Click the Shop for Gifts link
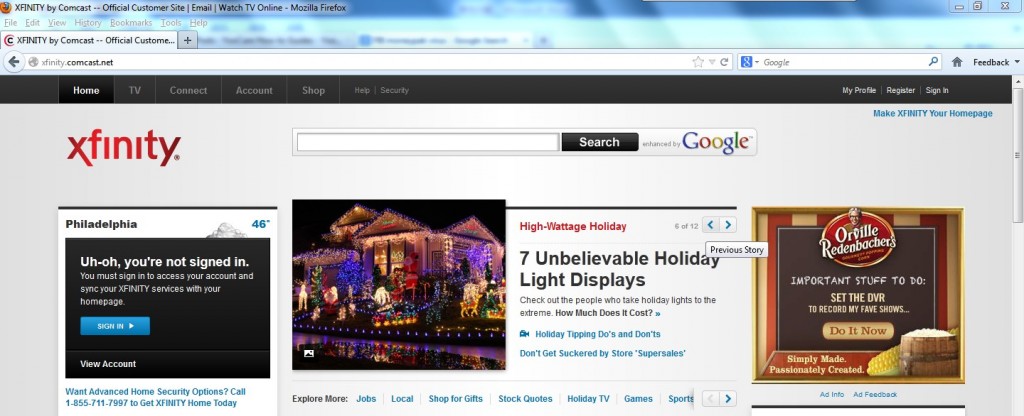This screenshot has width=1024, height=416. 456,398
